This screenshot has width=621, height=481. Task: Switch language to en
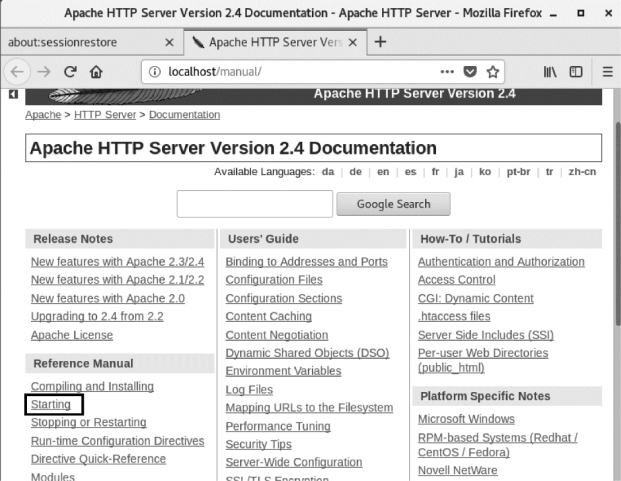click(x=383, y=172)
